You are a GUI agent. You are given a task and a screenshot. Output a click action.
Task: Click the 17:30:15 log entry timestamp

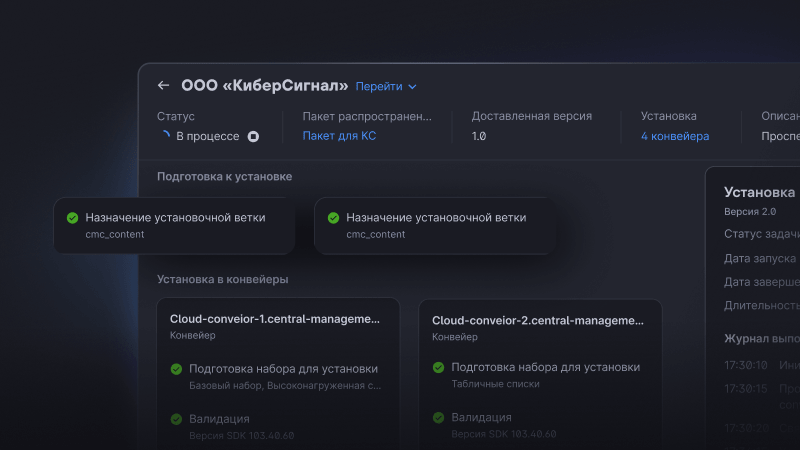click(745, 389)
